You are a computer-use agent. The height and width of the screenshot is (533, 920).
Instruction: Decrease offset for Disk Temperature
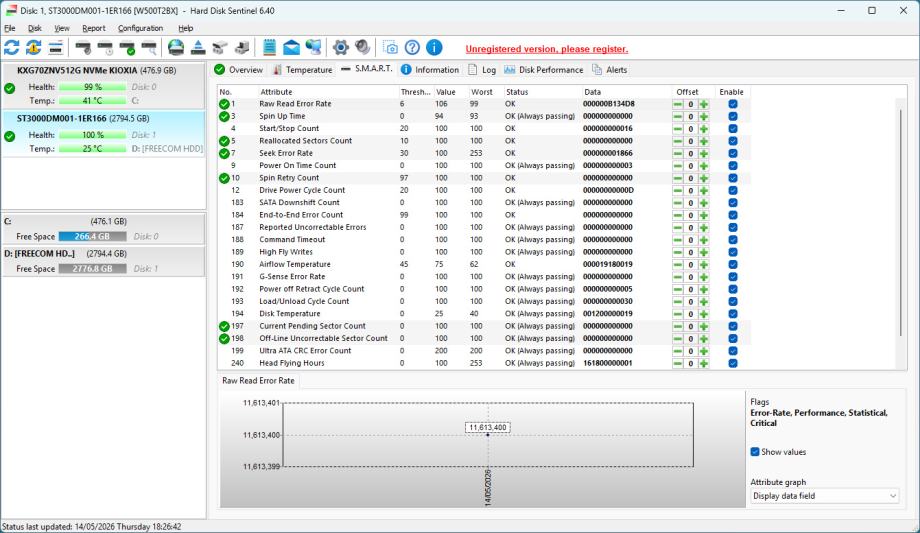click(678, 314)
